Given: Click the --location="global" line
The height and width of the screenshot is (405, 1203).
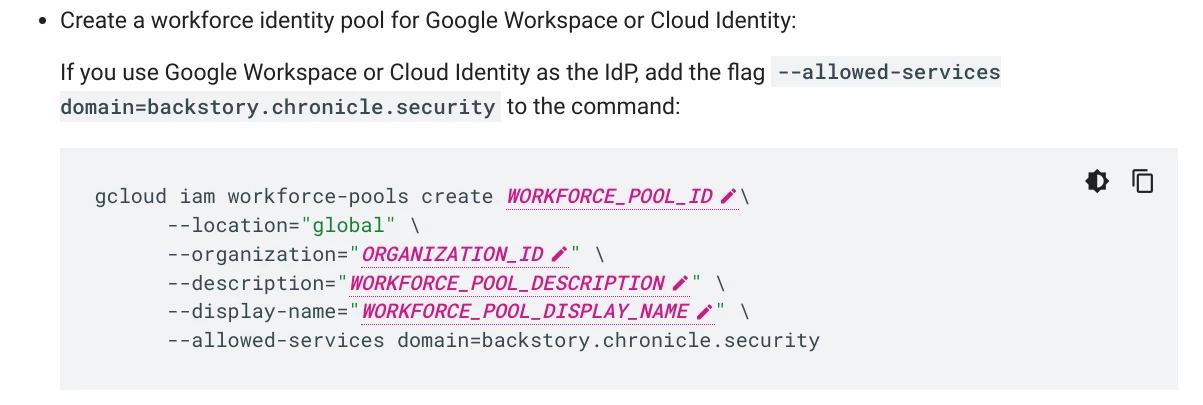Looking at the screenshot, I should click(293, 225).
